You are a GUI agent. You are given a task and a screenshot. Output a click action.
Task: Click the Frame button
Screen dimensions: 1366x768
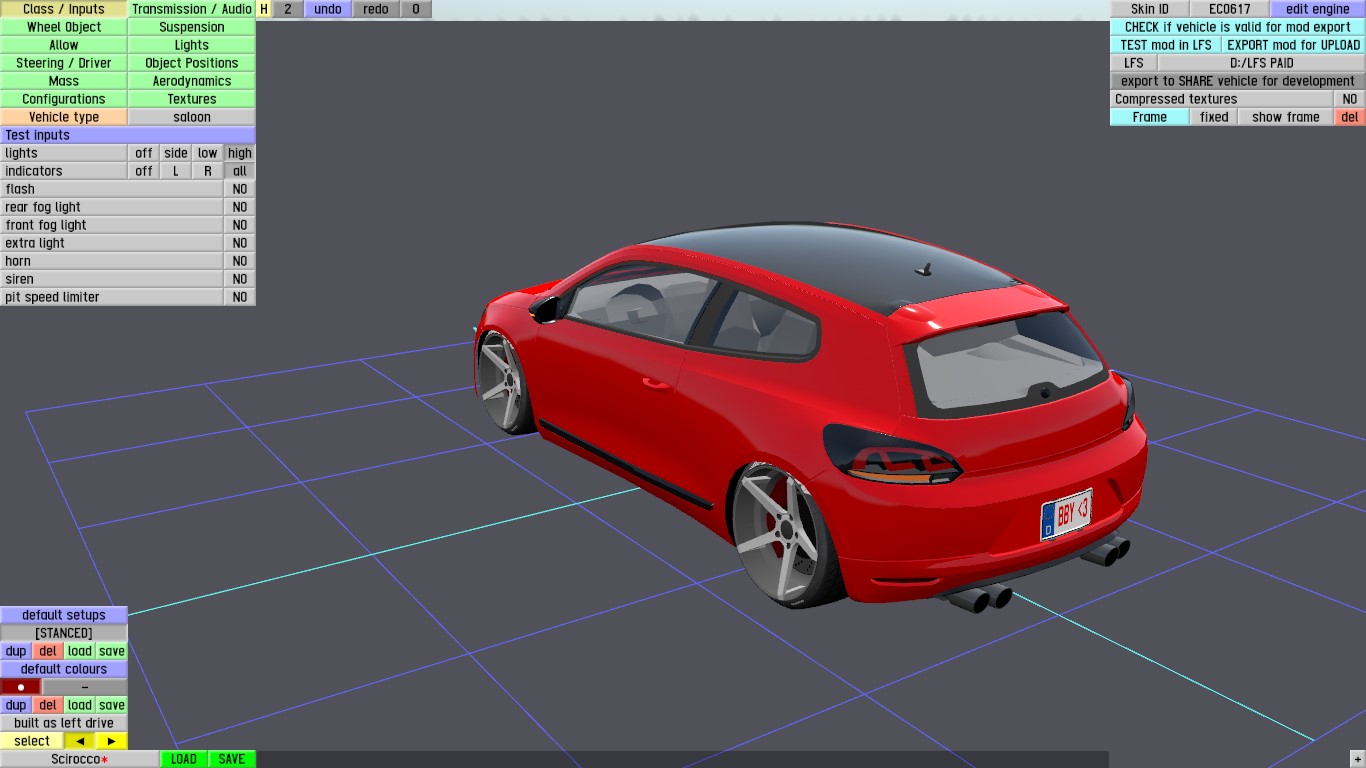(x=1150, y=117)
